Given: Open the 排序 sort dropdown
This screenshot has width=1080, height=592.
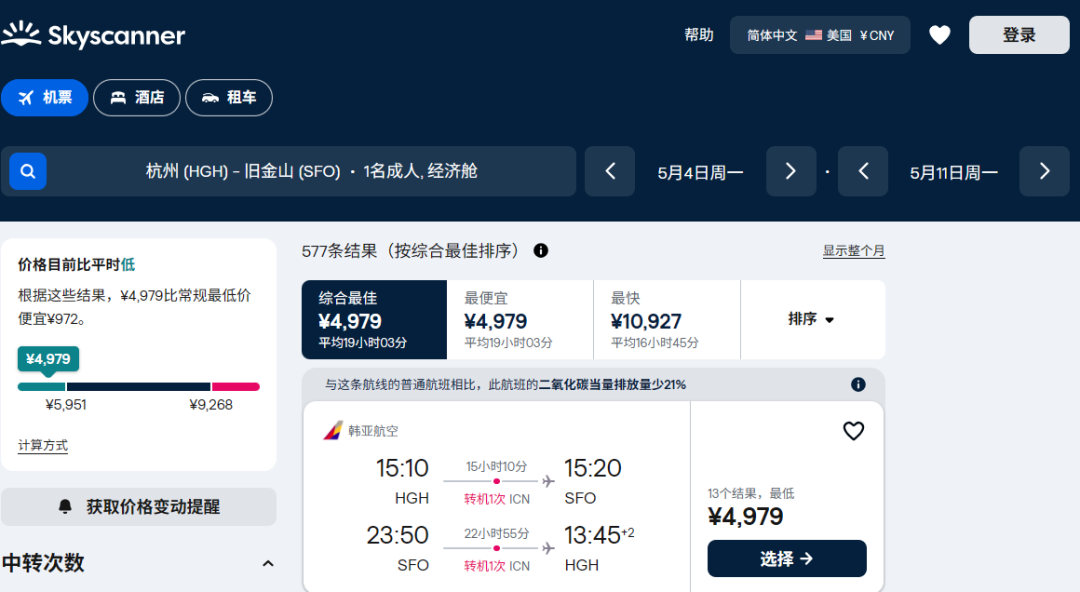Looking at the screenshot, I should tap(811, 319).
